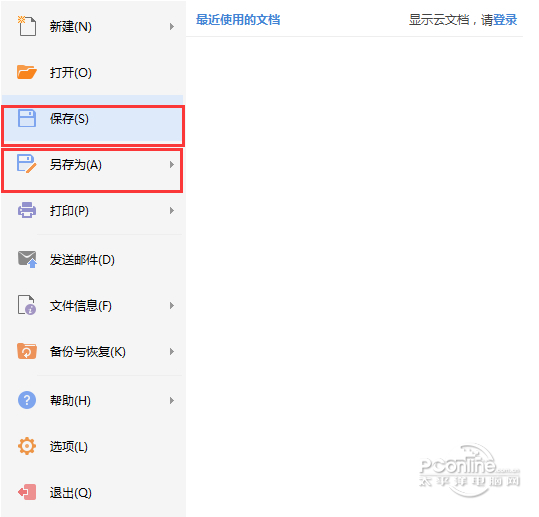Click the orange Open folder icon
The image size is (539, 517).
(27, 72)
